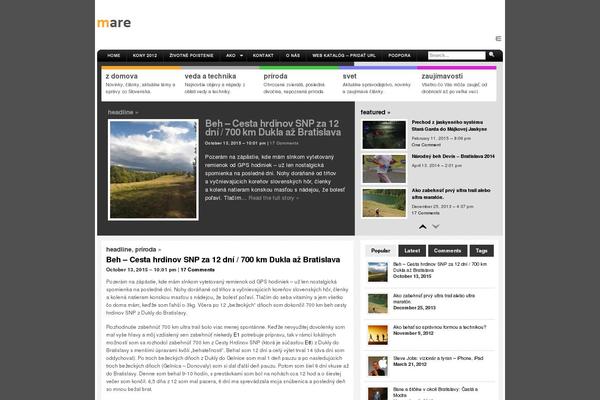Show previous featured posts with up arrow
Viewport: 600px width, 400px height.
click(422, 227)
